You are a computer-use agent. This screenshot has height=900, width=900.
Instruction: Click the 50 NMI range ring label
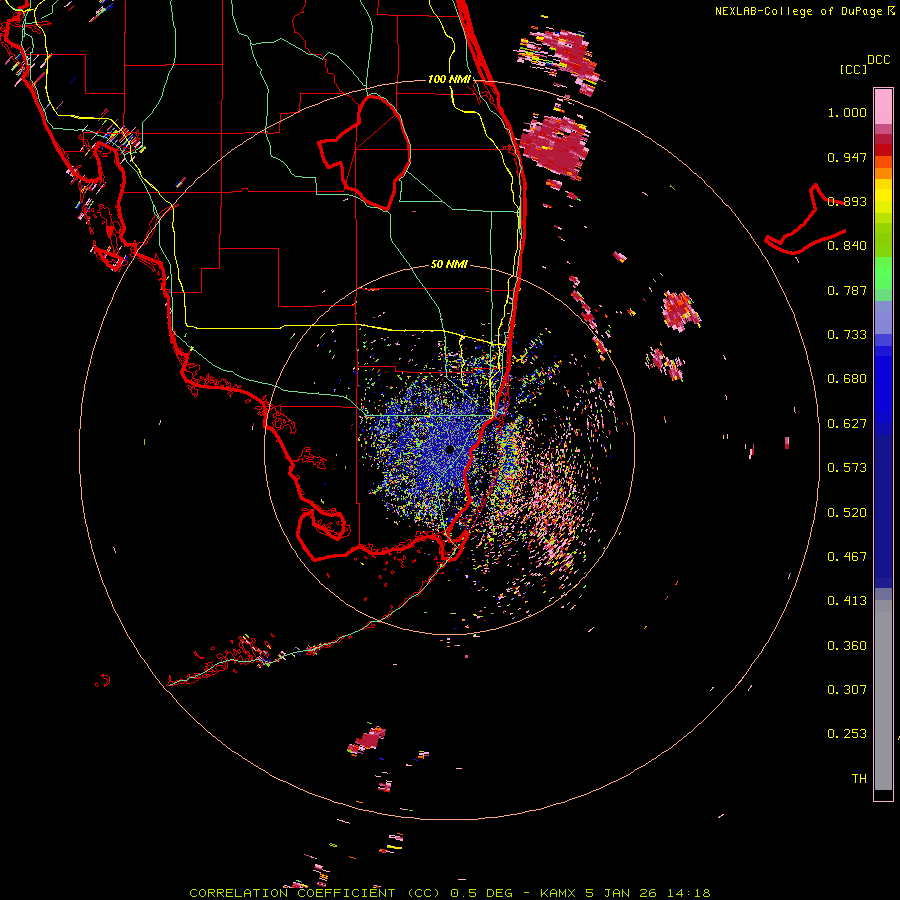pyautogui.click(x=449, y=264)
